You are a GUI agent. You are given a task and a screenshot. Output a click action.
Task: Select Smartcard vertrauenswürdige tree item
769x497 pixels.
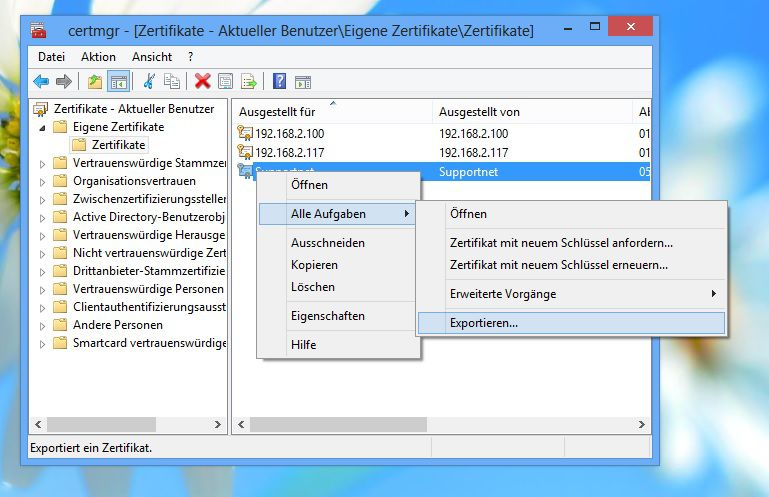coord(150,343)
